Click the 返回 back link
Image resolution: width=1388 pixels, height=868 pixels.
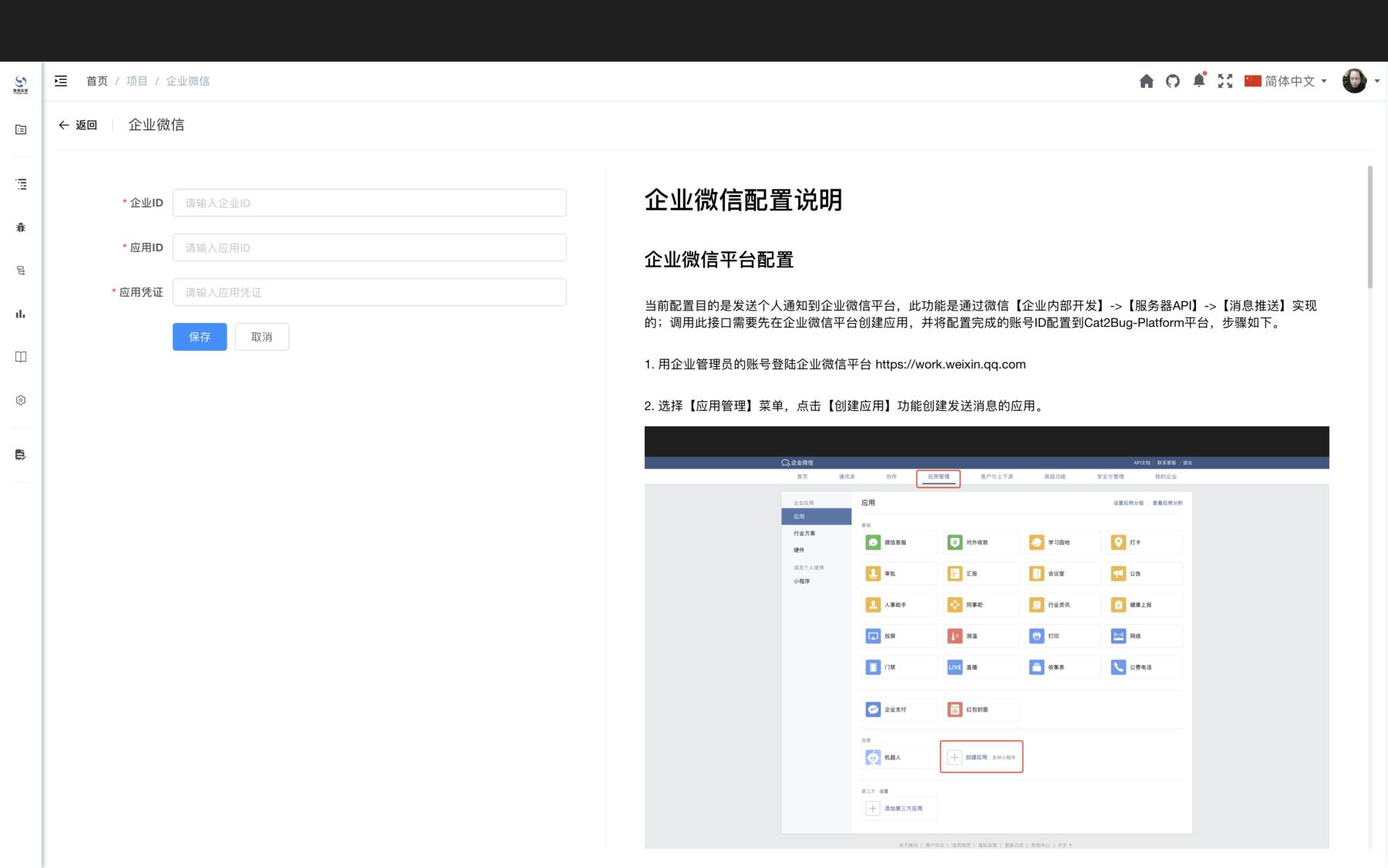point(86,125)
